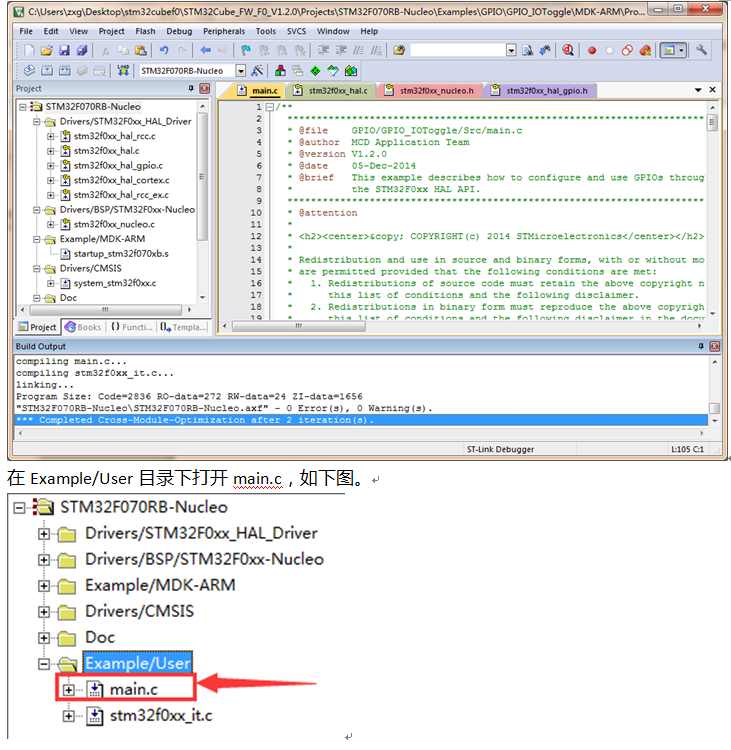Viewport: 731px width, 750px height.
Task: Open the Debug menu
Action: coord(179,31)
